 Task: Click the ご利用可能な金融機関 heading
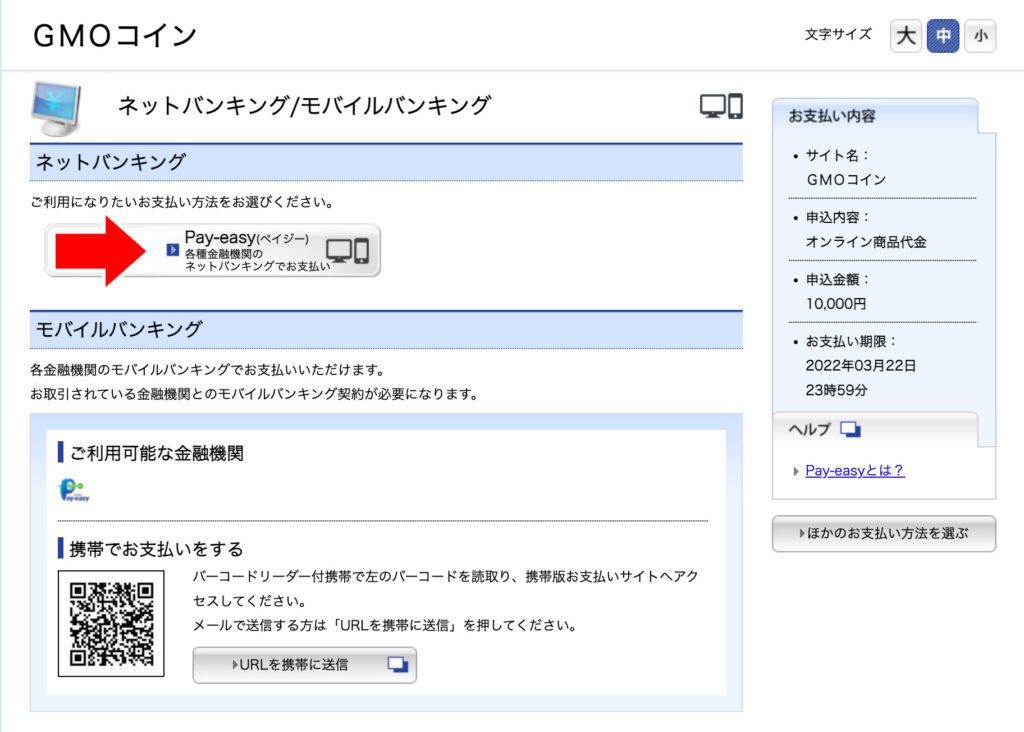[x=157, y=453]
